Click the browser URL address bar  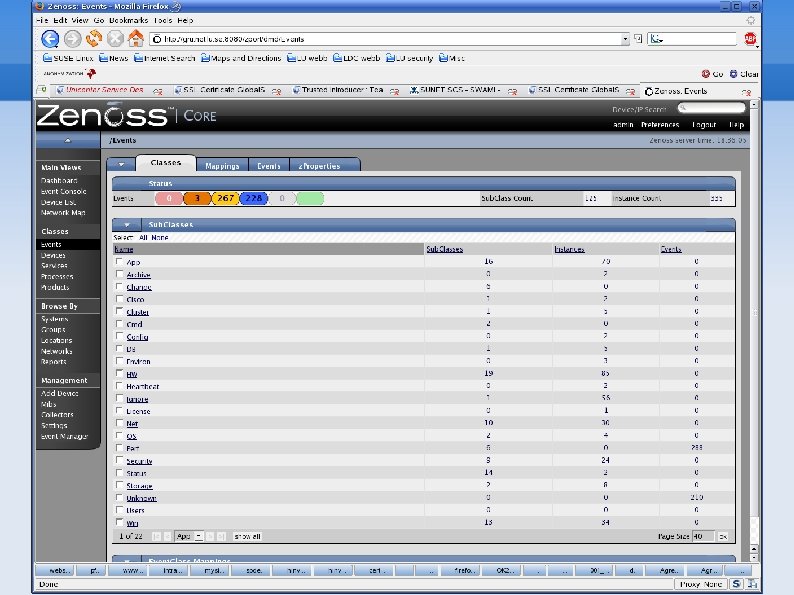[385, 39]
